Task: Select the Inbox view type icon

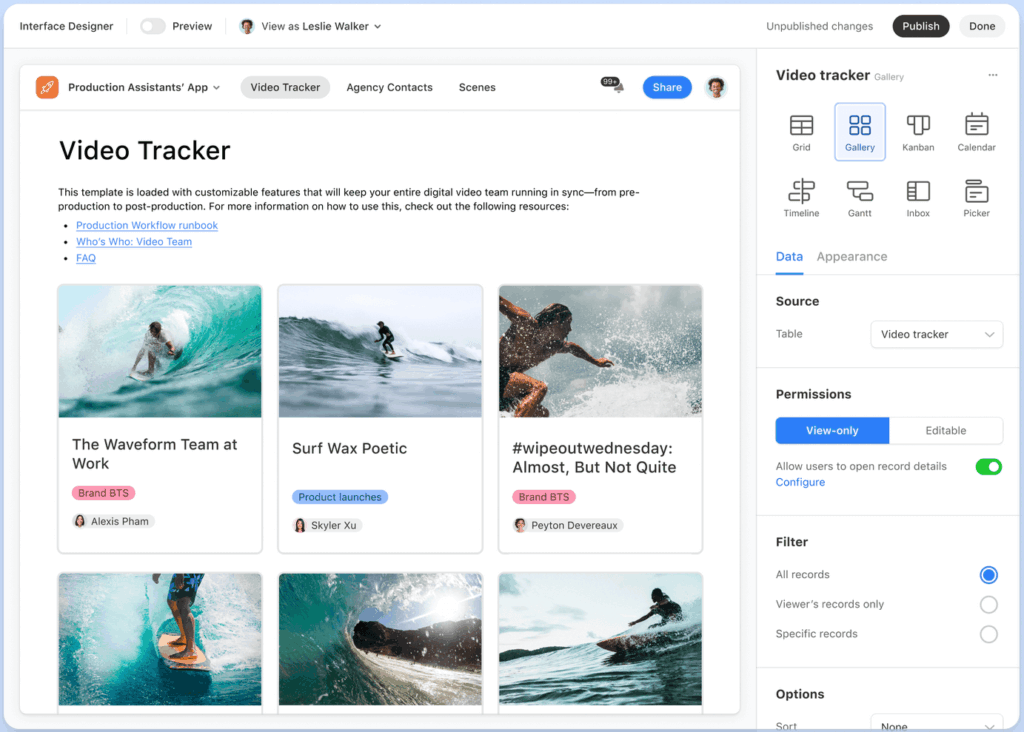Action: 918,198
